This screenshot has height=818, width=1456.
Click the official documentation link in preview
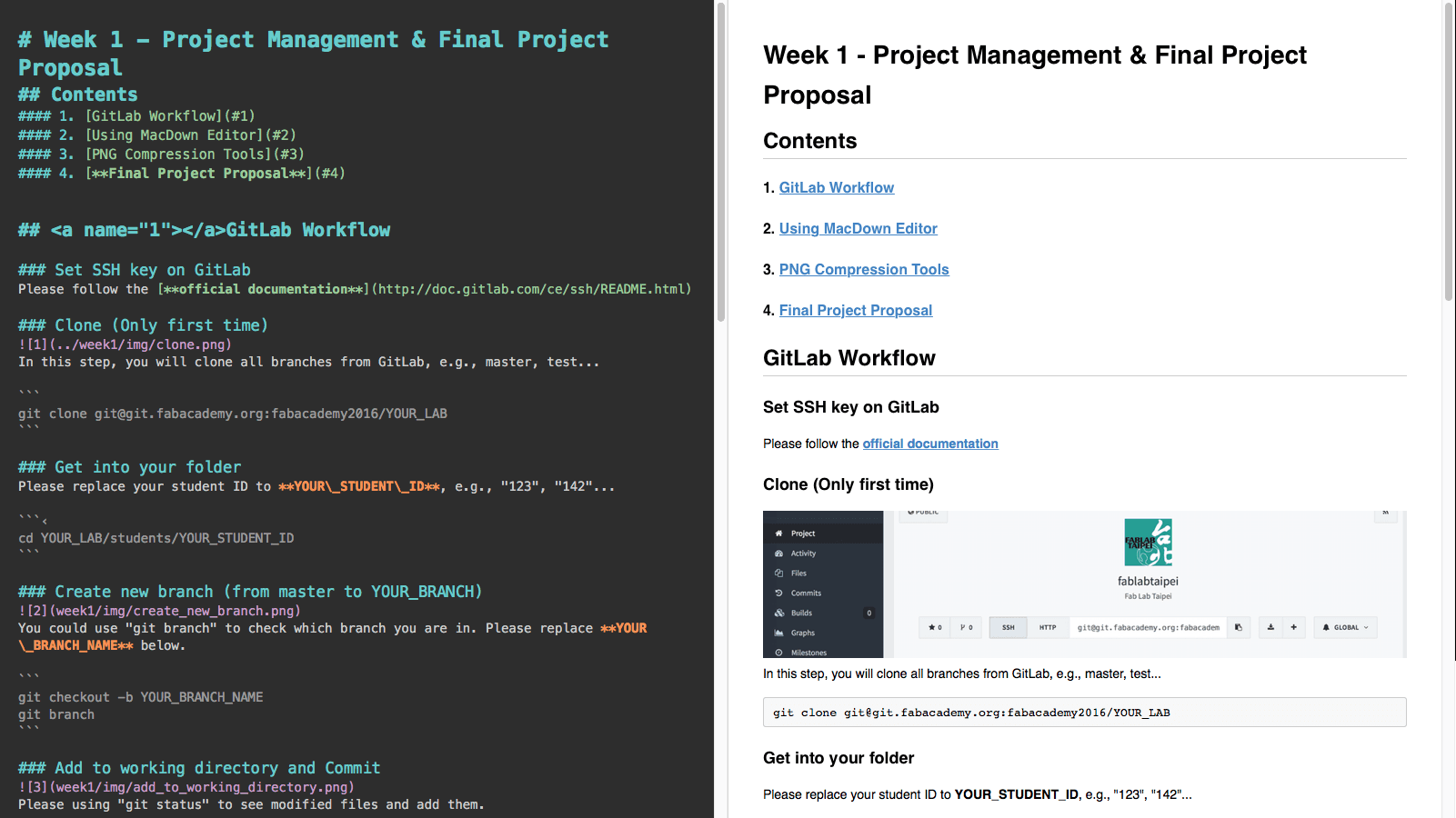(x=929, y=444)
